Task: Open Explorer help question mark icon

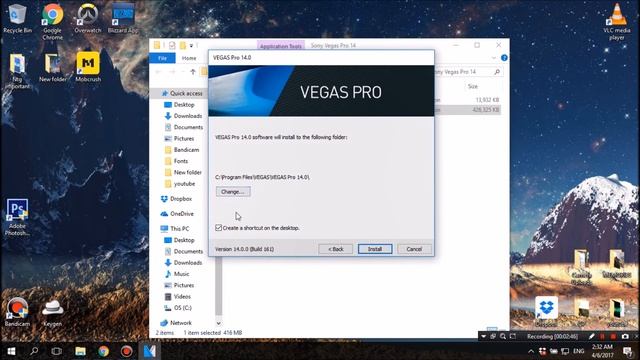Action: [504, 58]
